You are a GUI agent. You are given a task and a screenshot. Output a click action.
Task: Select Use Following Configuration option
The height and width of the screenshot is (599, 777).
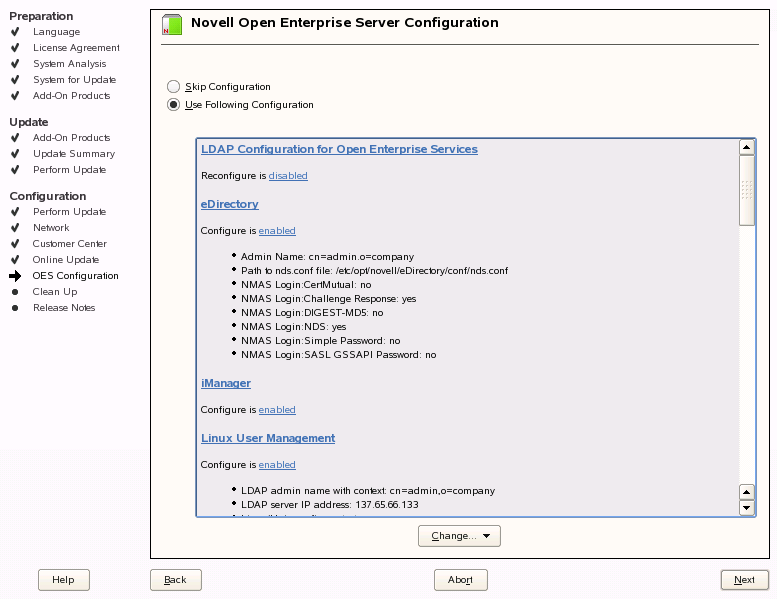click(174, 105)
